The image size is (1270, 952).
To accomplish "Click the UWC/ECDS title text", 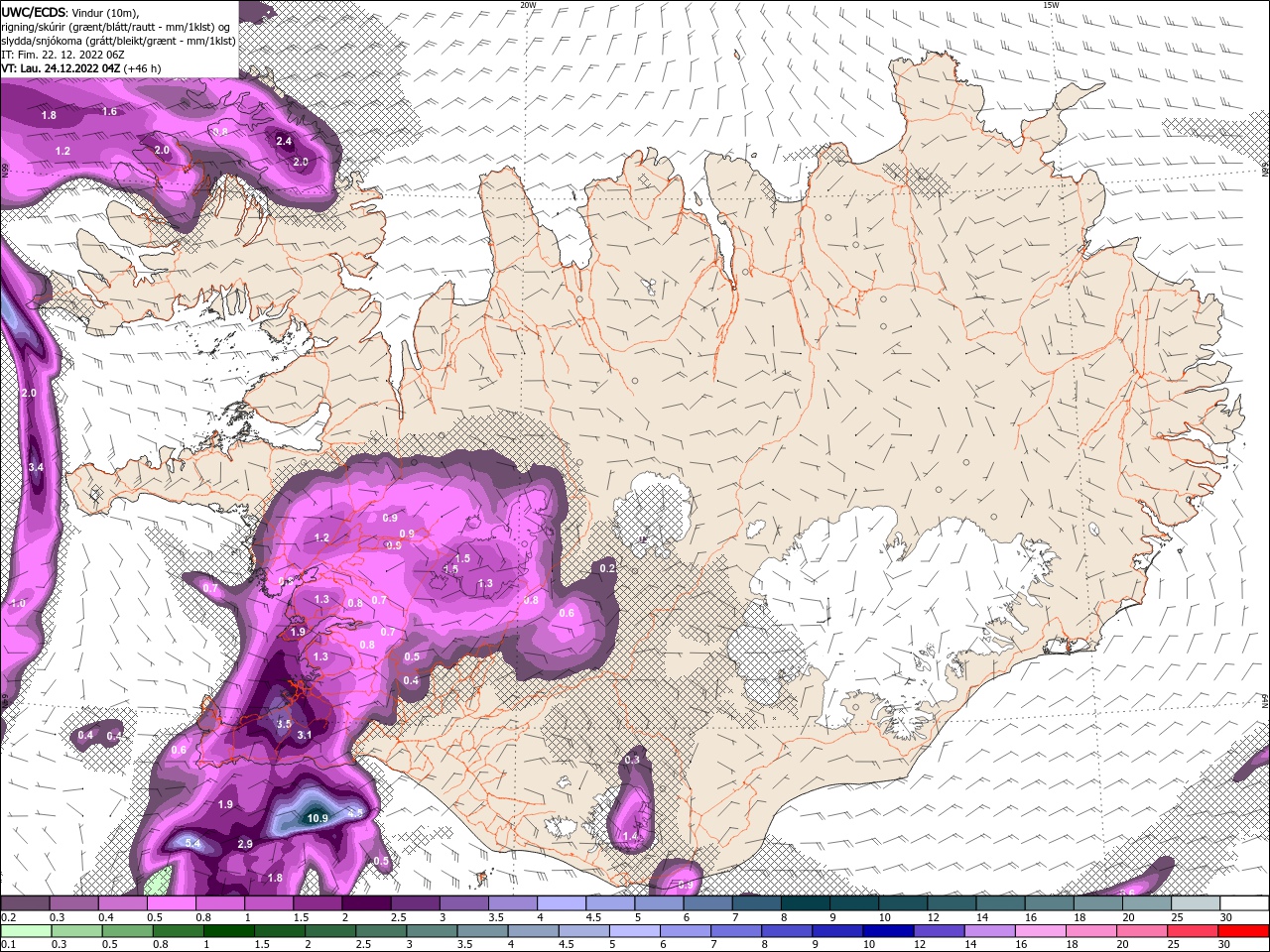I will (33, 12).
